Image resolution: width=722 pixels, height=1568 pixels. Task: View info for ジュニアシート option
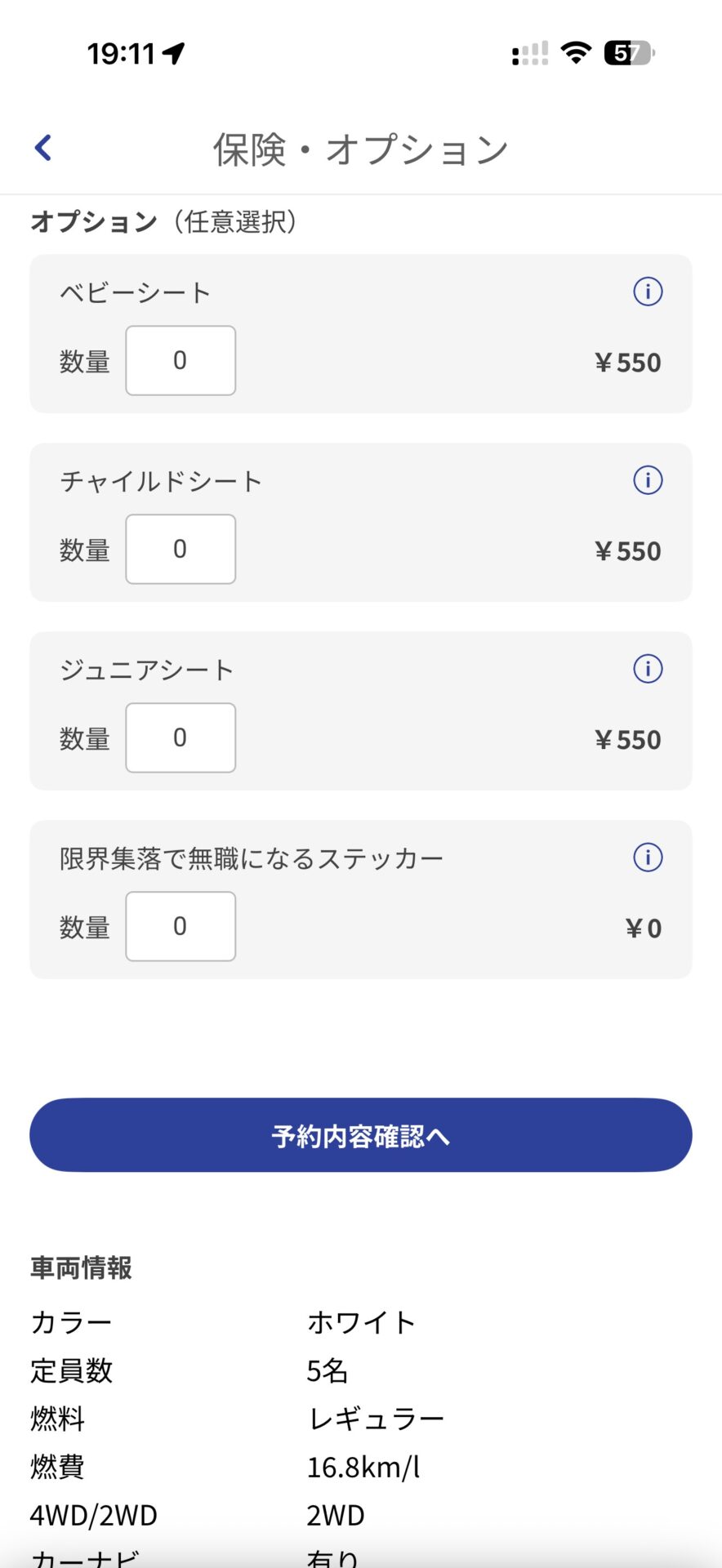[x=648, y=669]
